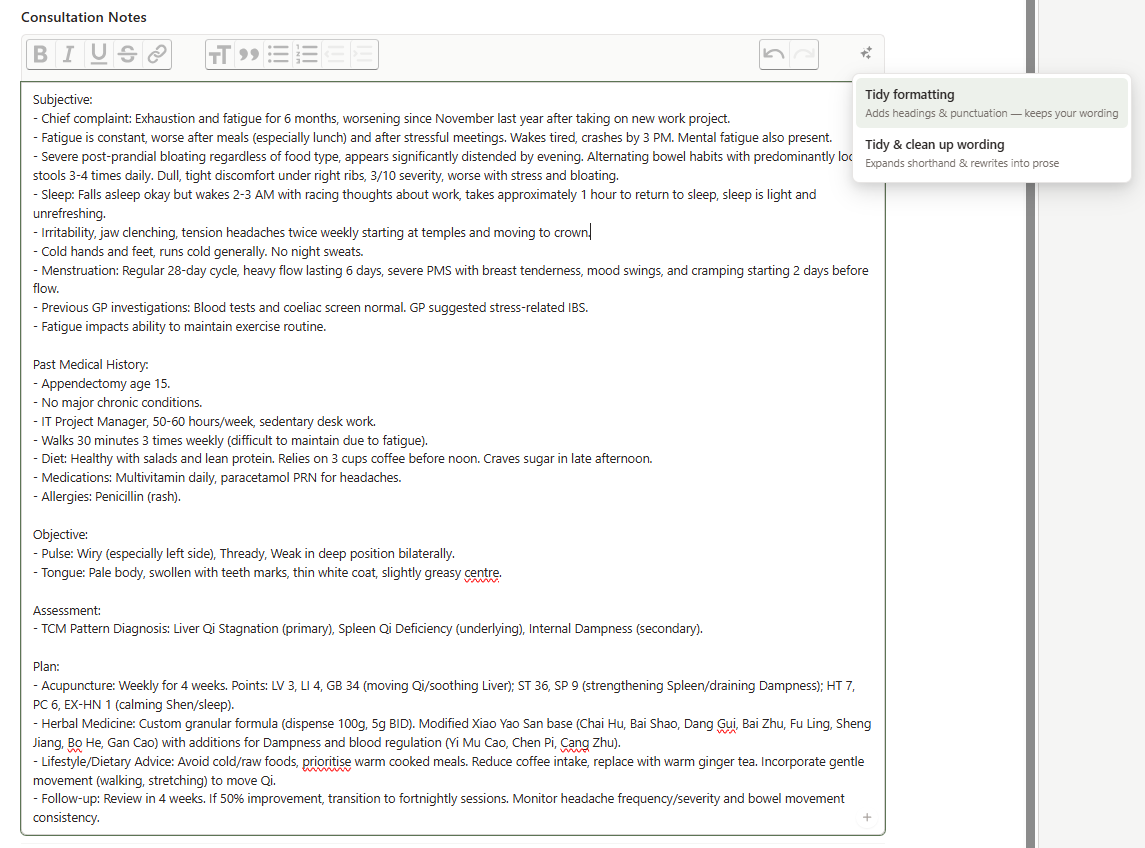Toggle underline formatting

(x=98, y=54)
